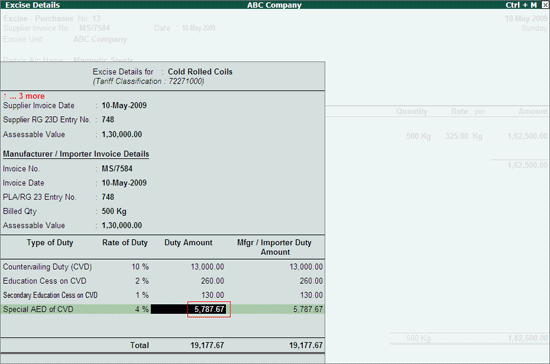Close the Excise Details window with X button
The width and height of the screenshot is (550, 364).
pyautogui.click(x=545, y=5)
